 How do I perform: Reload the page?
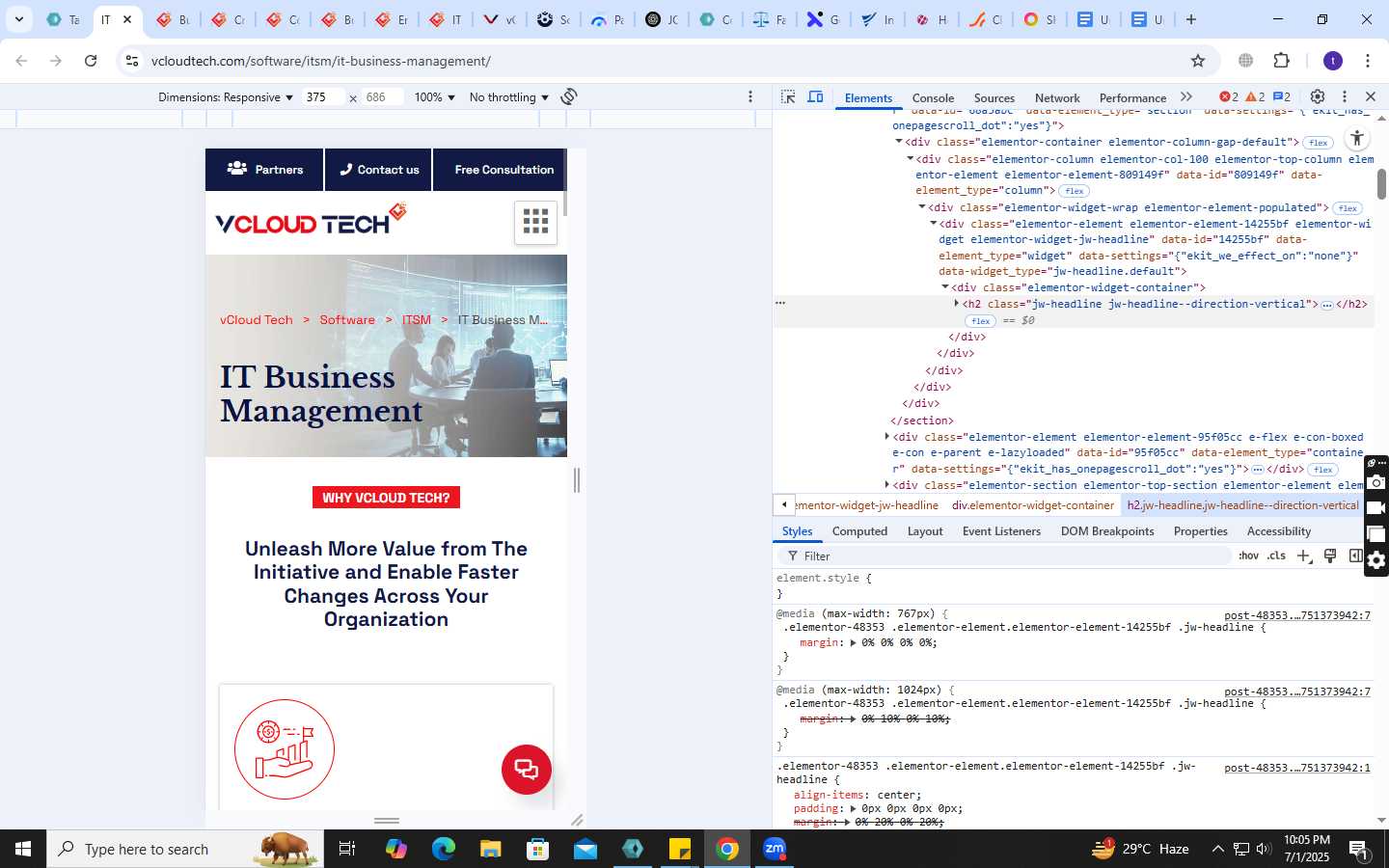tap(91, 61)
